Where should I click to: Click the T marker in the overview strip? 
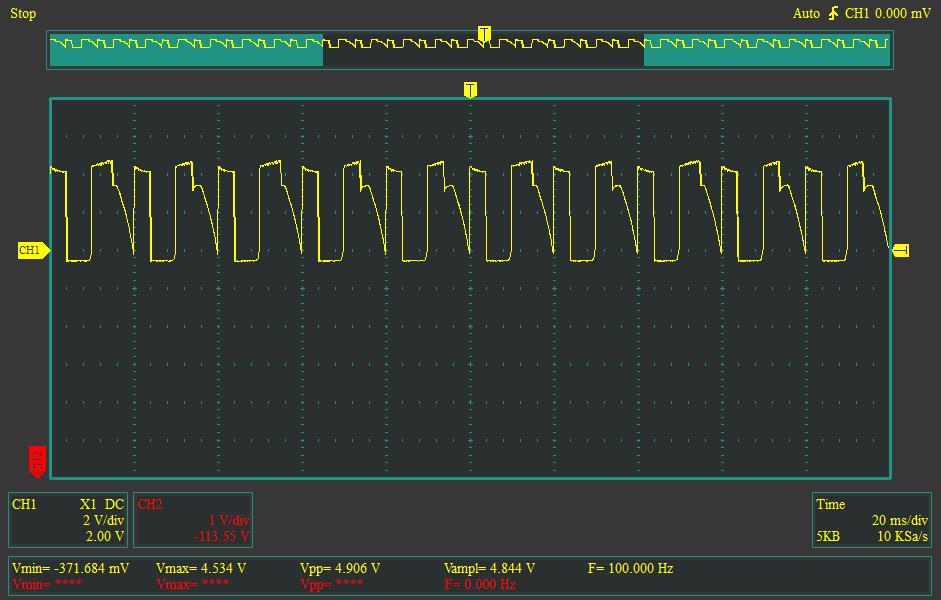(x=484, y=35)
